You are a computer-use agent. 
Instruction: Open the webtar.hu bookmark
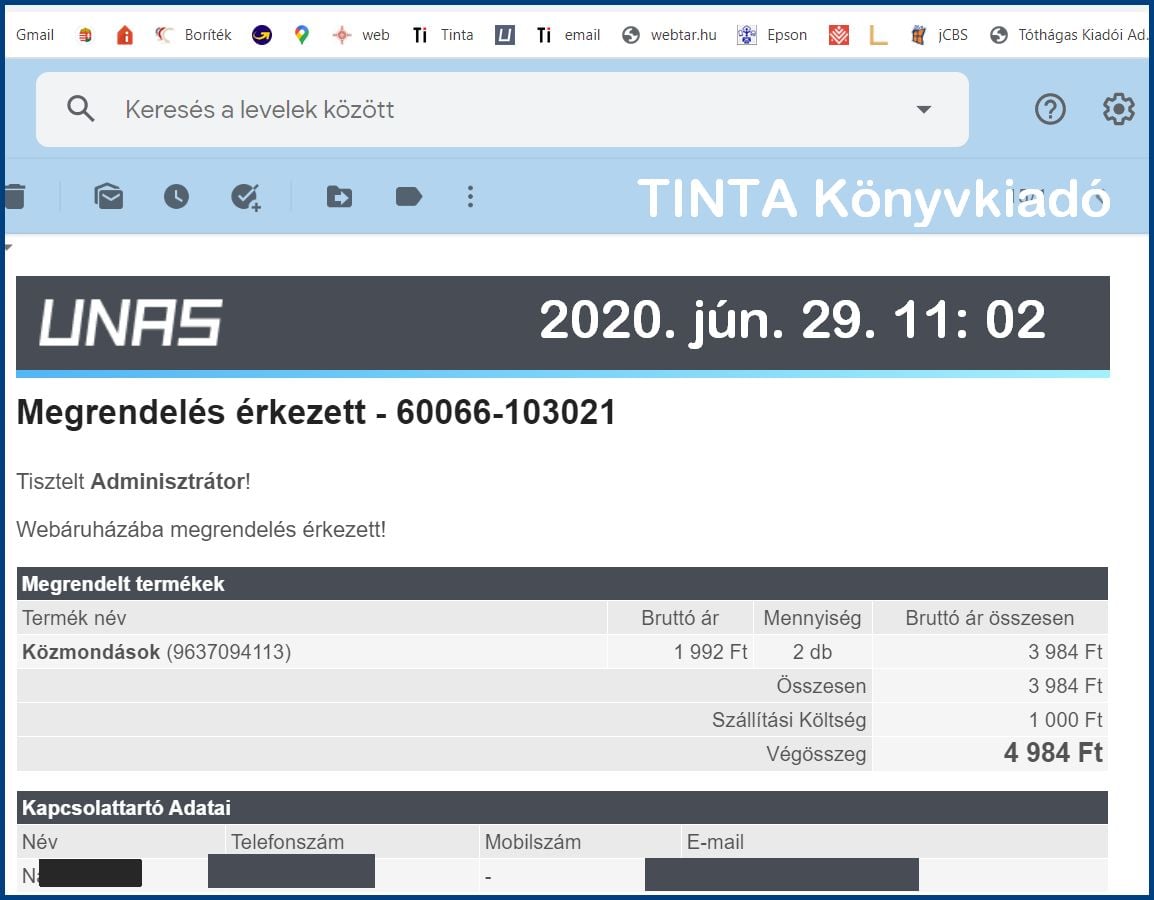pyautogui.click(x=669, y=35)
